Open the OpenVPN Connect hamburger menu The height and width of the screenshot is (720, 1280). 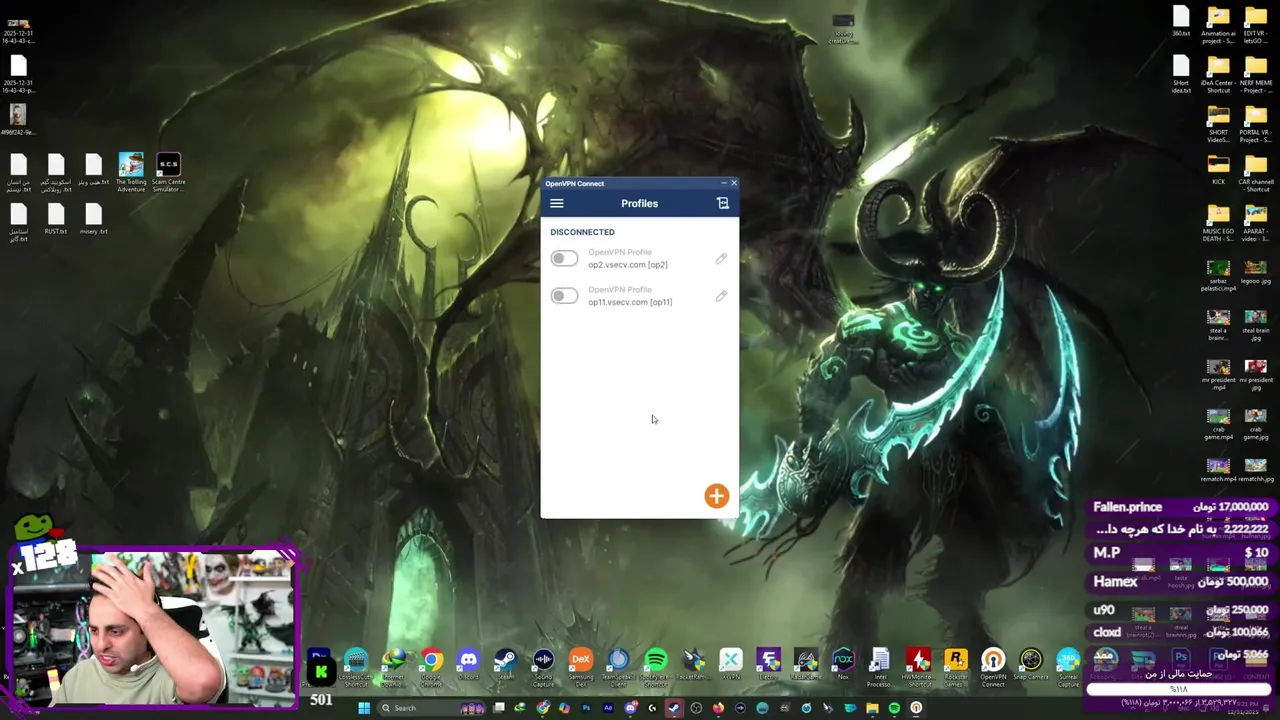pyautogui.click(x=557, y=204)
